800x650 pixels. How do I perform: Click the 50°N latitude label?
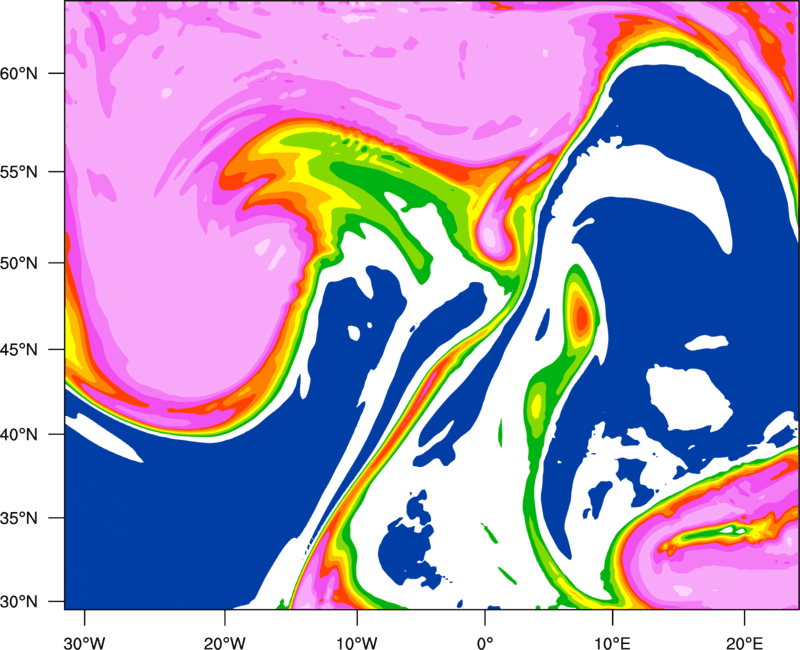pyautogui.click(x=19, y=264)
